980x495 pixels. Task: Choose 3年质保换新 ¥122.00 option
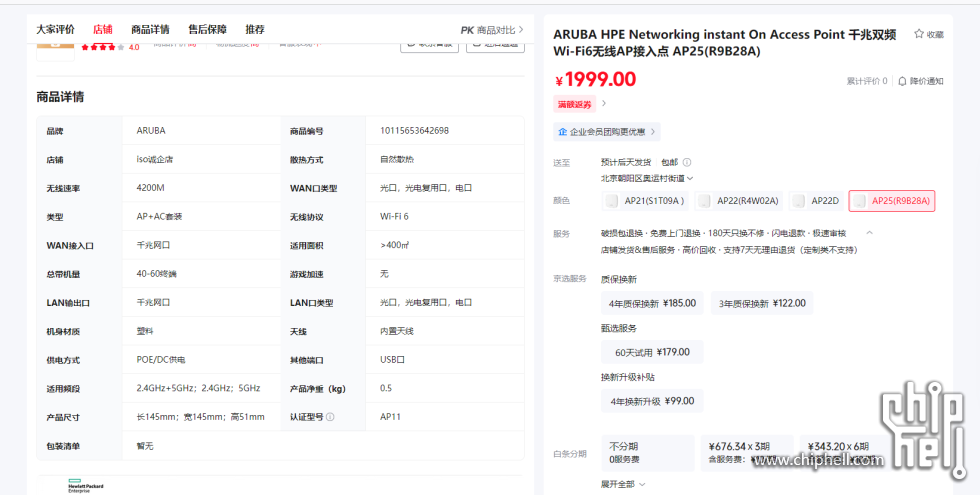[762, 303]
